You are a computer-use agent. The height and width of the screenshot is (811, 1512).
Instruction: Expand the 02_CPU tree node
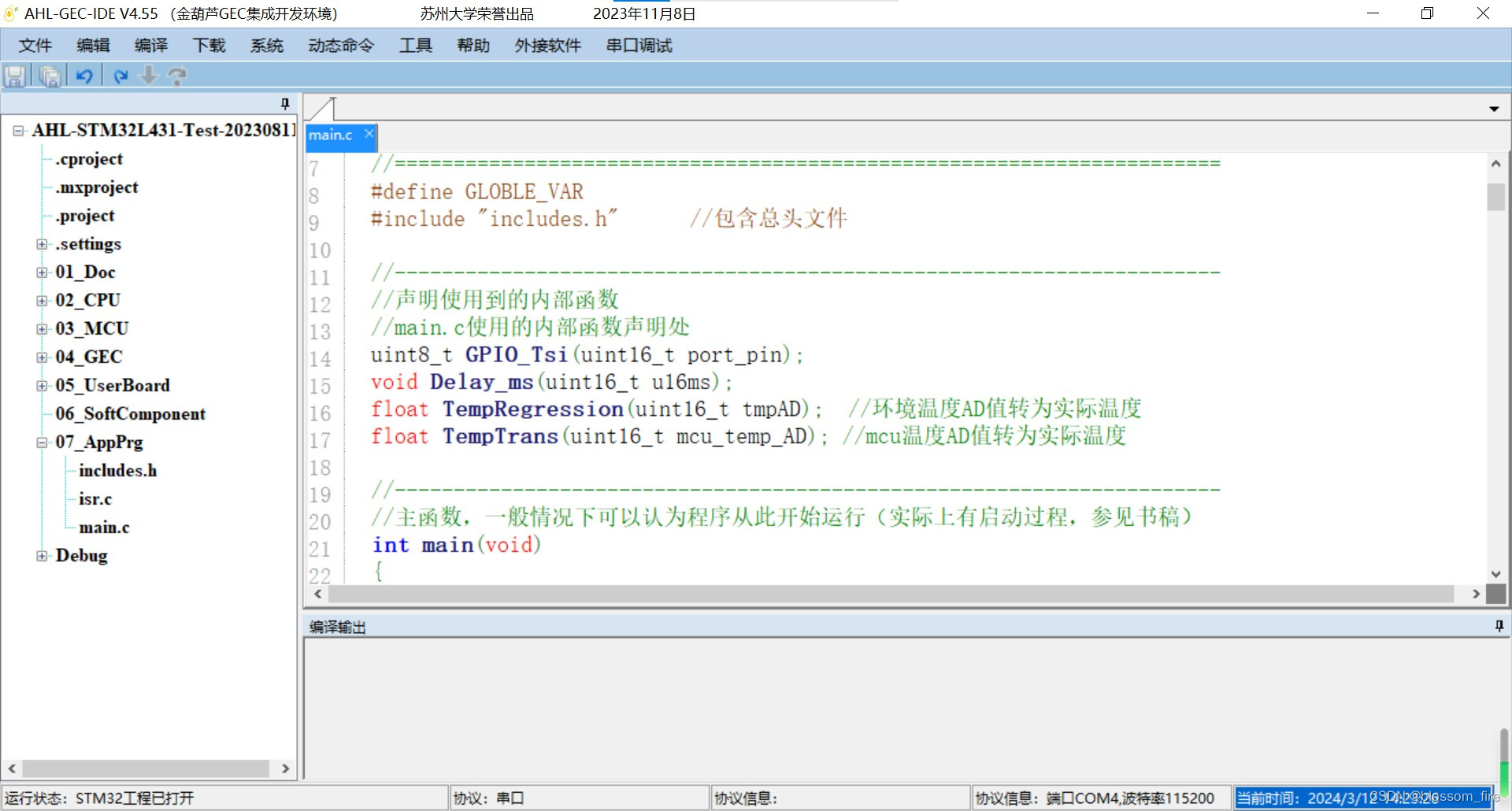coord(41,300)
